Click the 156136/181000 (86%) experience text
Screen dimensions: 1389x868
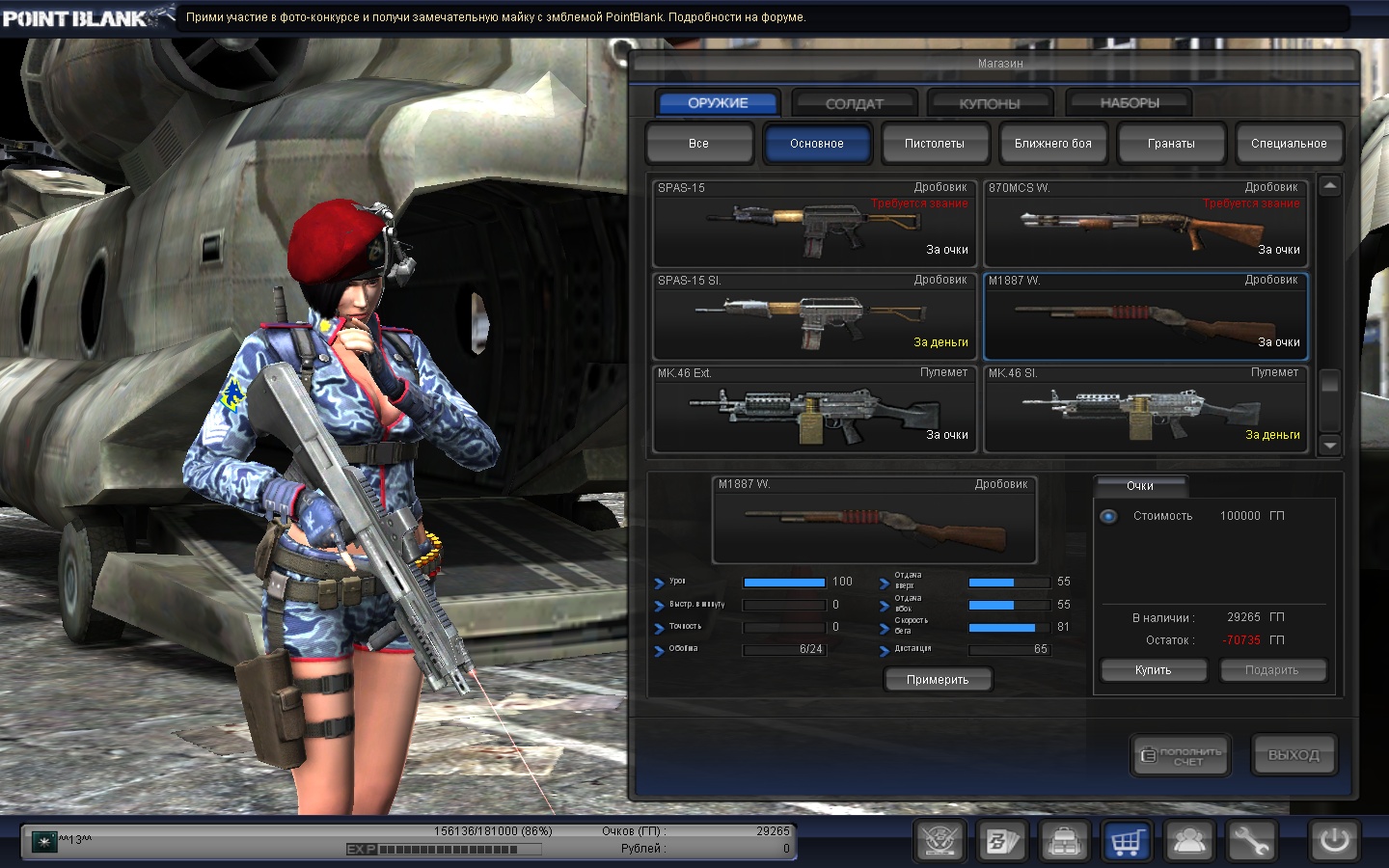(493, 831)
